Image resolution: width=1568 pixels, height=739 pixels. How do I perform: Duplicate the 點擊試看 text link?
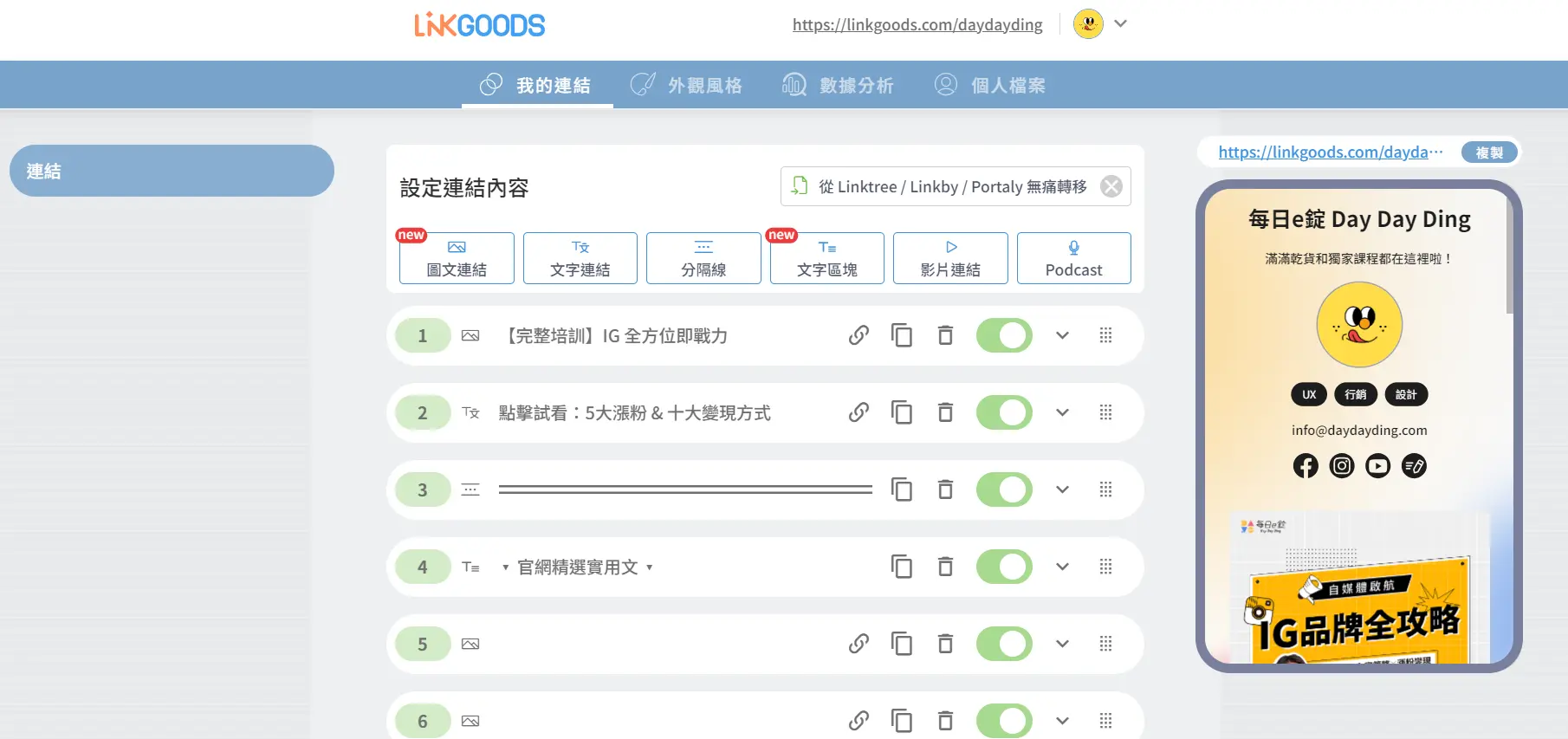902,412
